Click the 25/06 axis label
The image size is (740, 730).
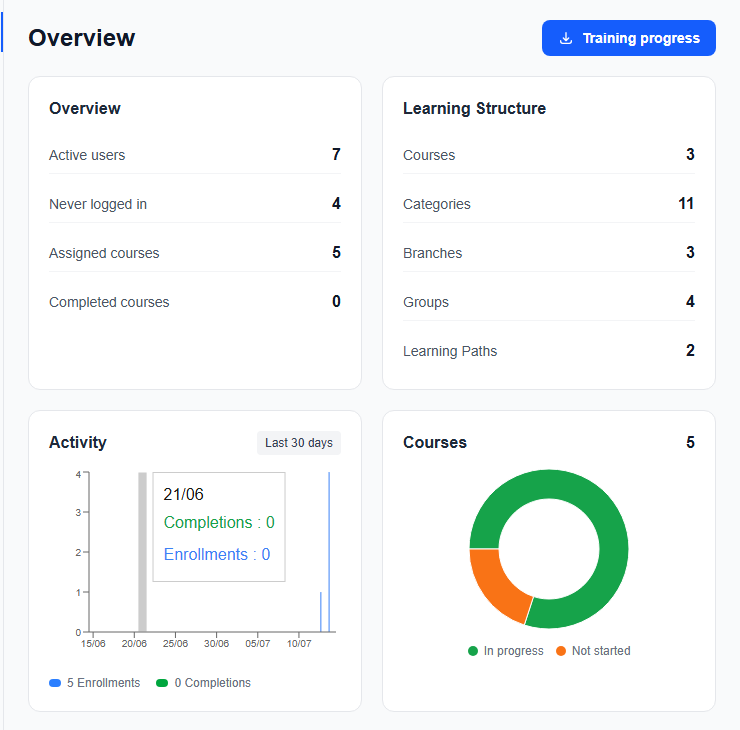click(175, 644)
